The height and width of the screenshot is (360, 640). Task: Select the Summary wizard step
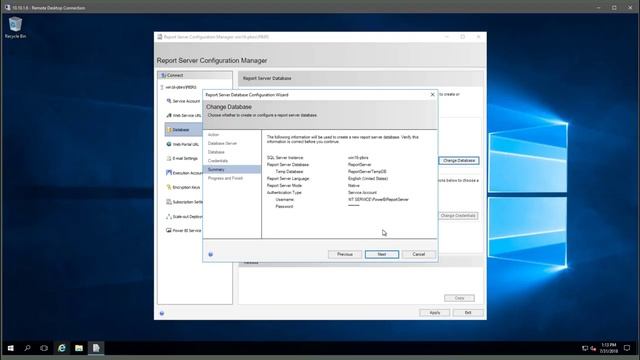pos(232,169)
